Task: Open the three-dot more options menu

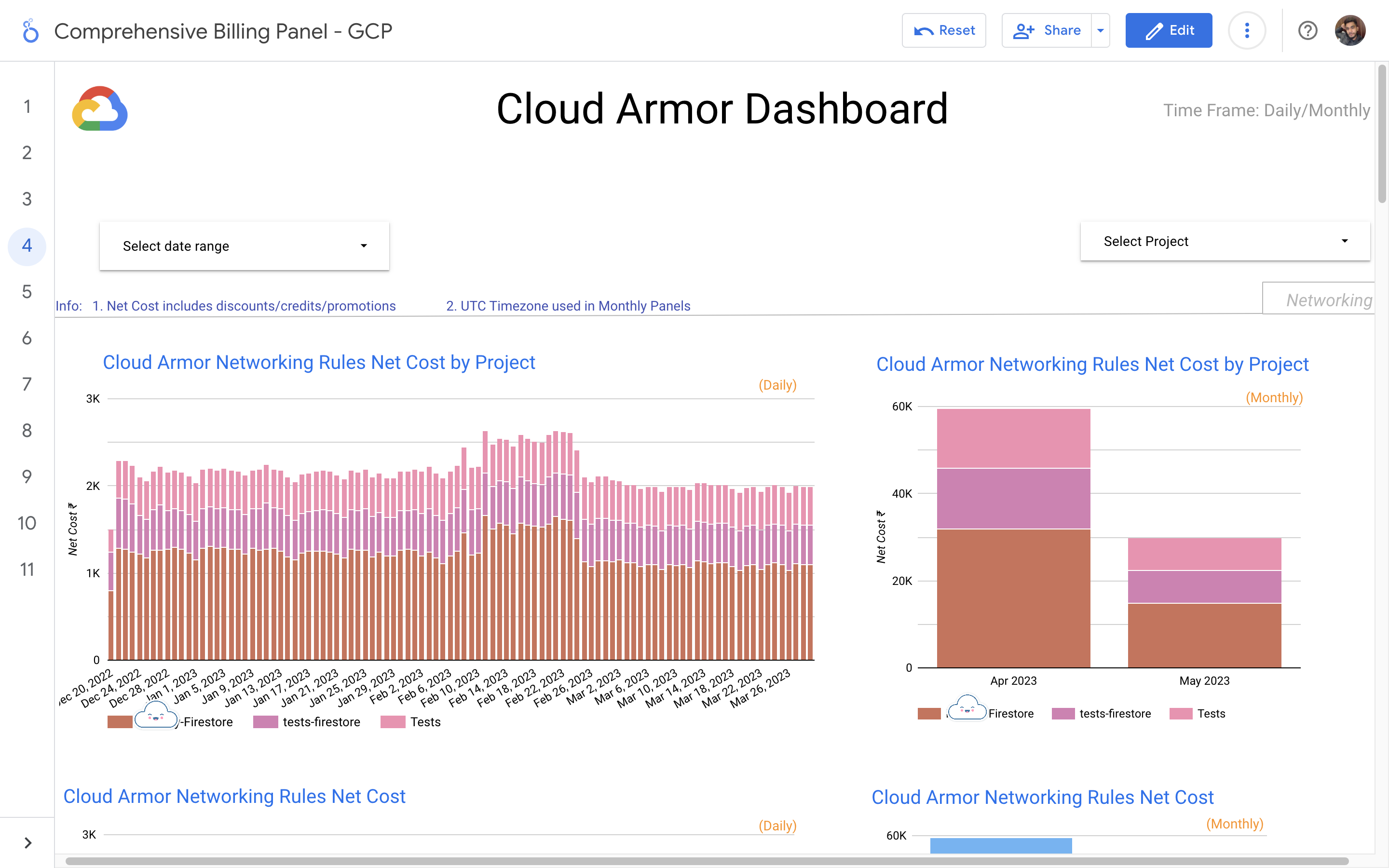Action: (1247, 30)
